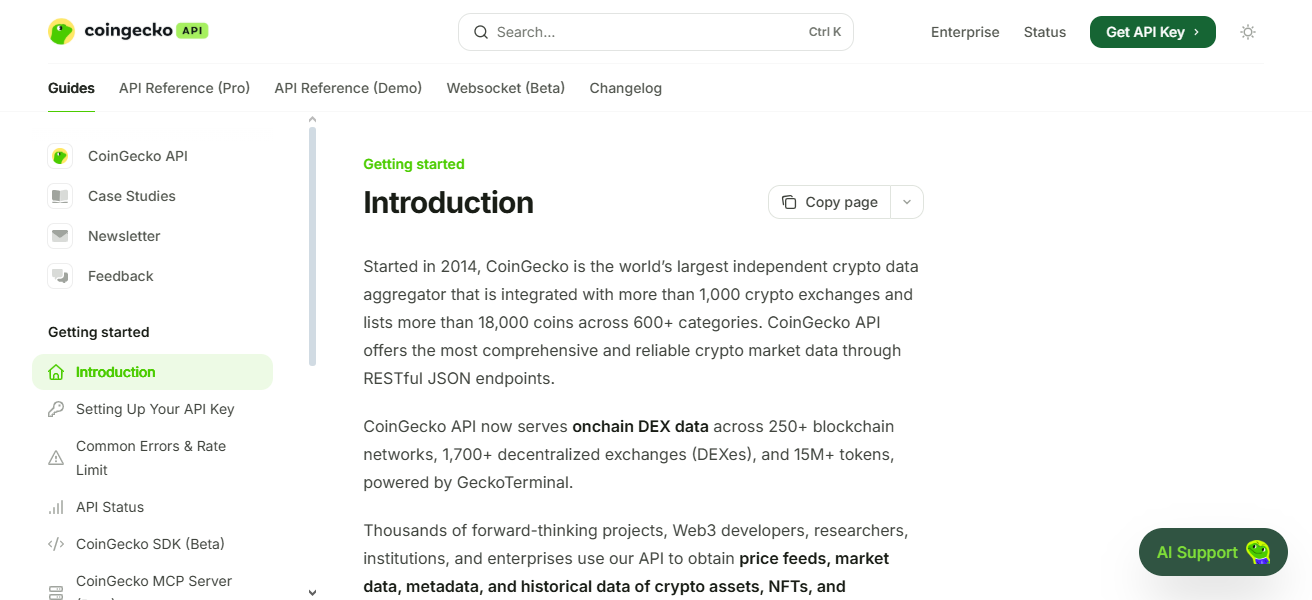Viewport: 1312px width, 600px height.
Task: Collapse the sidebar using the bottom chevron
Action: click(x=312, y=592)
